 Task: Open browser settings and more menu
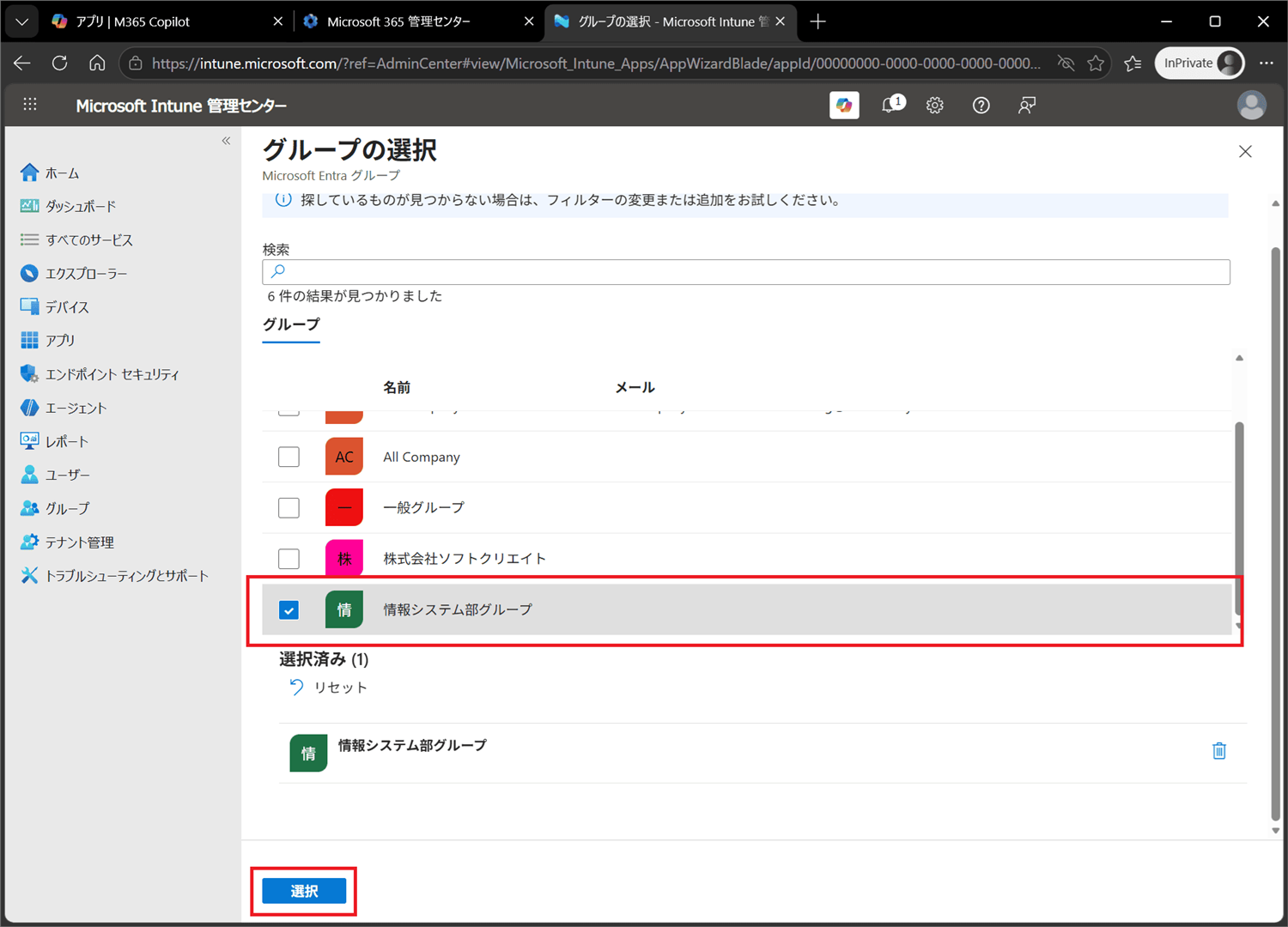coord(1266,63)
